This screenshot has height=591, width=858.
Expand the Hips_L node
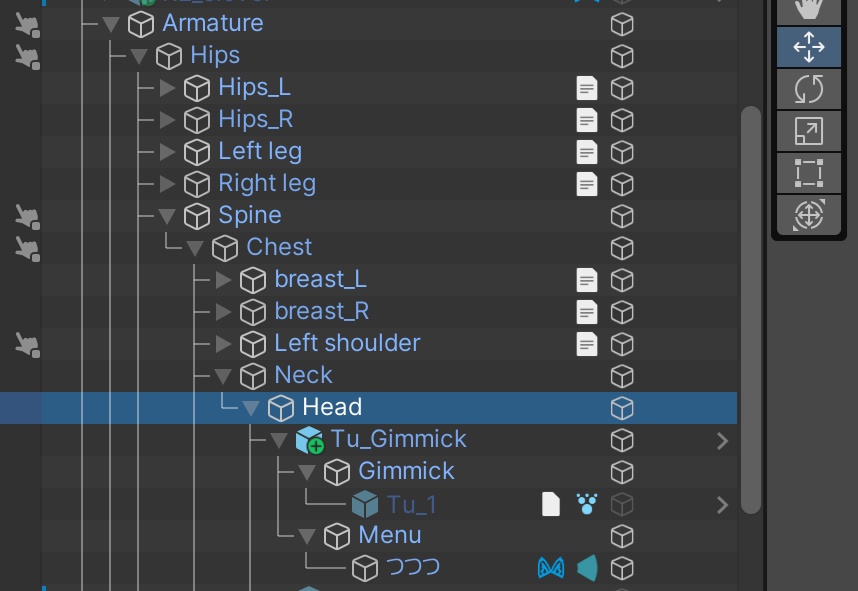tap(167, 88)
